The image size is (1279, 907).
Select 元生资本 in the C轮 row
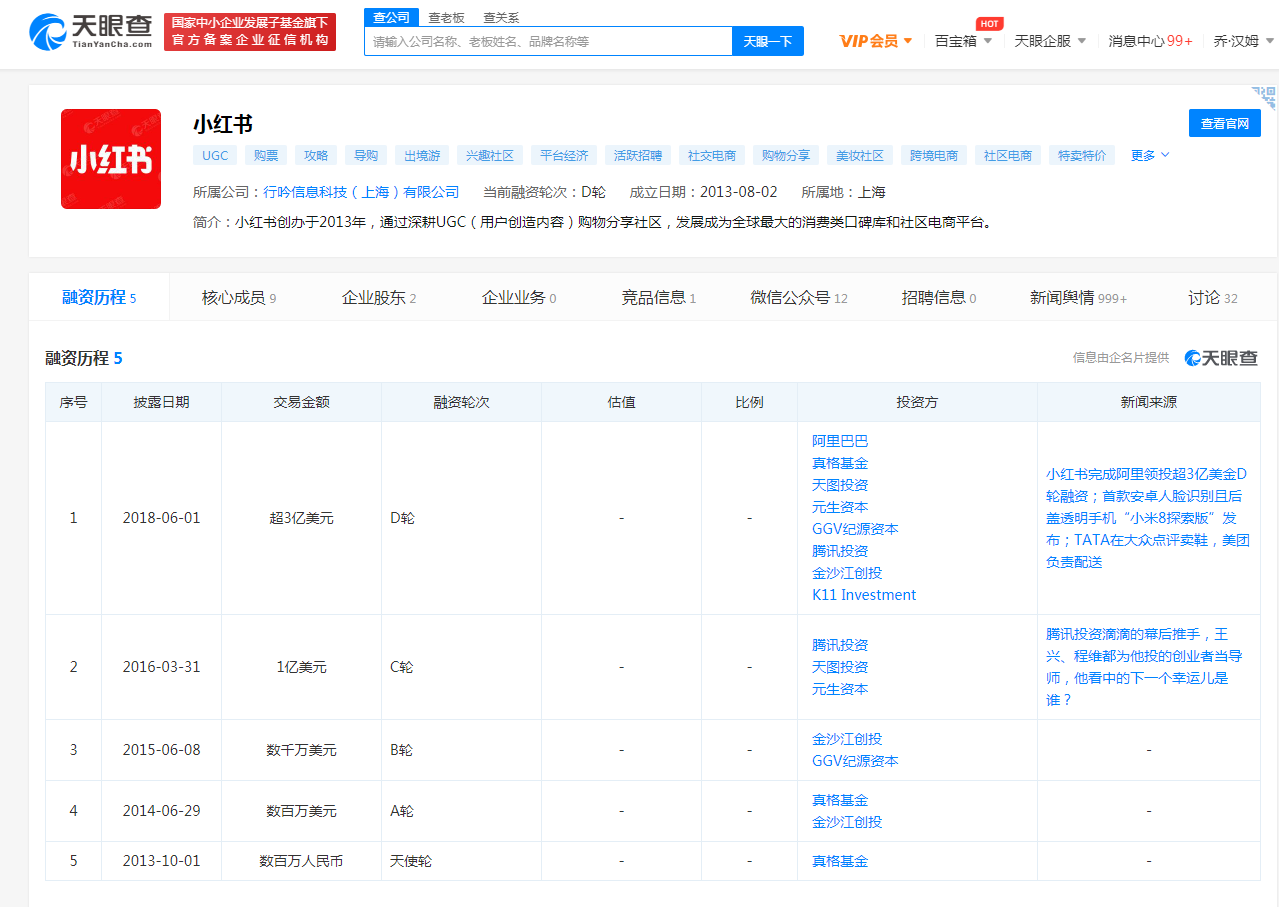point(840,689)
